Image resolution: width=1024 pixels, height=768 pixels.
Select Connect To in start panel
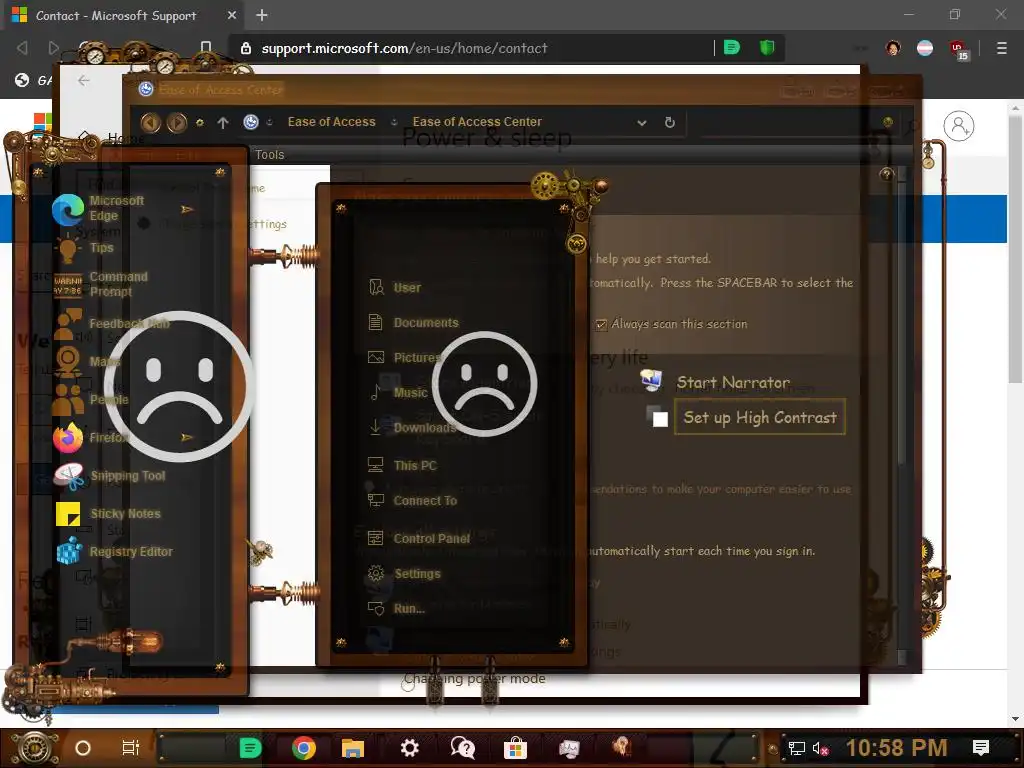click(x=412, y=501)
